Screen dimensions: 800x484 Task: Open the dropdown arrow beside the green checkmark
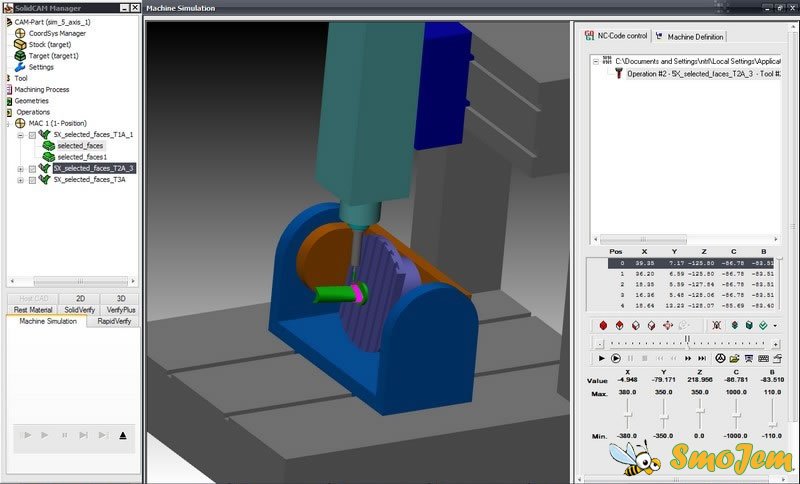click(x=775, y=325)
